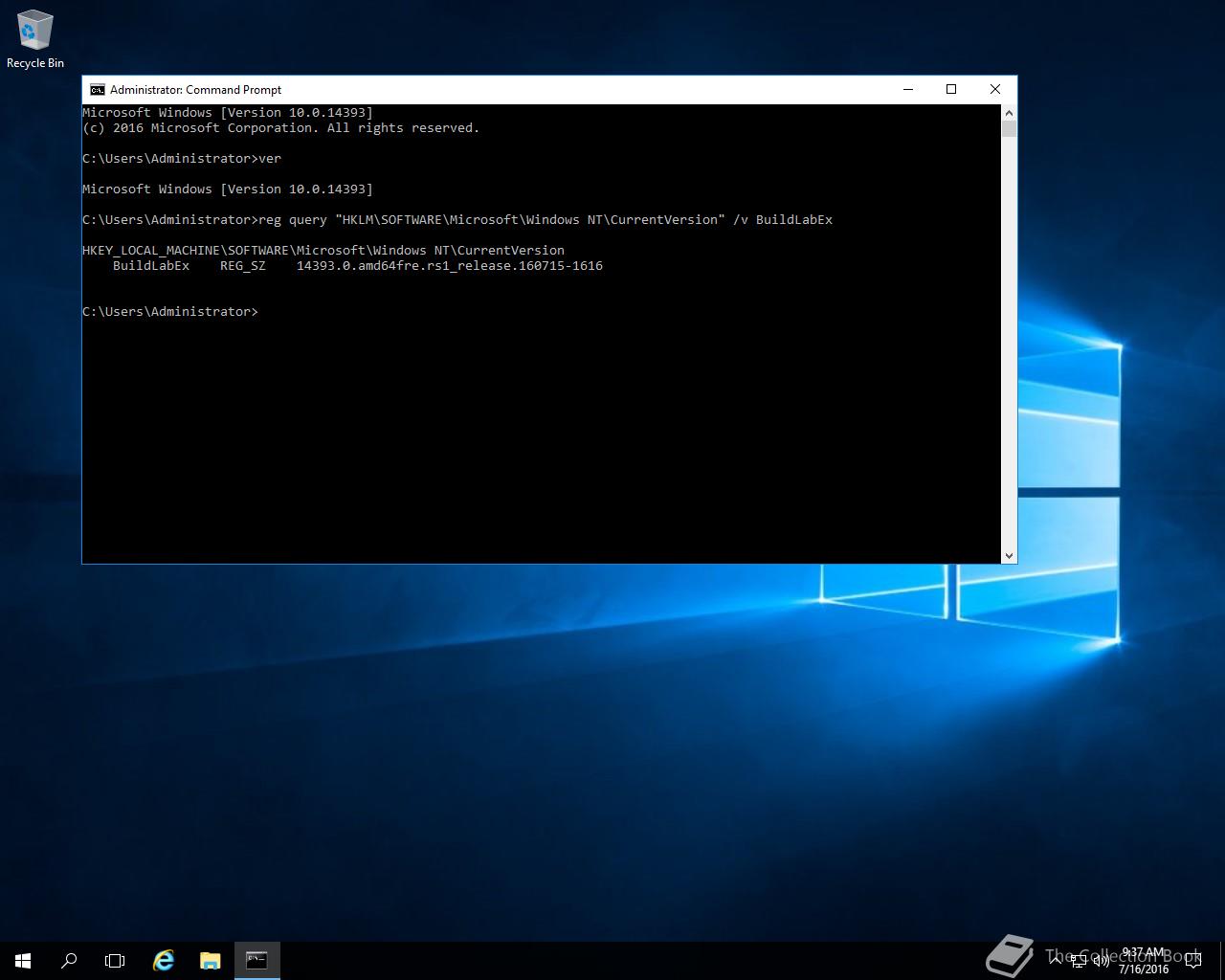Open the volume control tray icon
1225x980 pixels.
1101,961
